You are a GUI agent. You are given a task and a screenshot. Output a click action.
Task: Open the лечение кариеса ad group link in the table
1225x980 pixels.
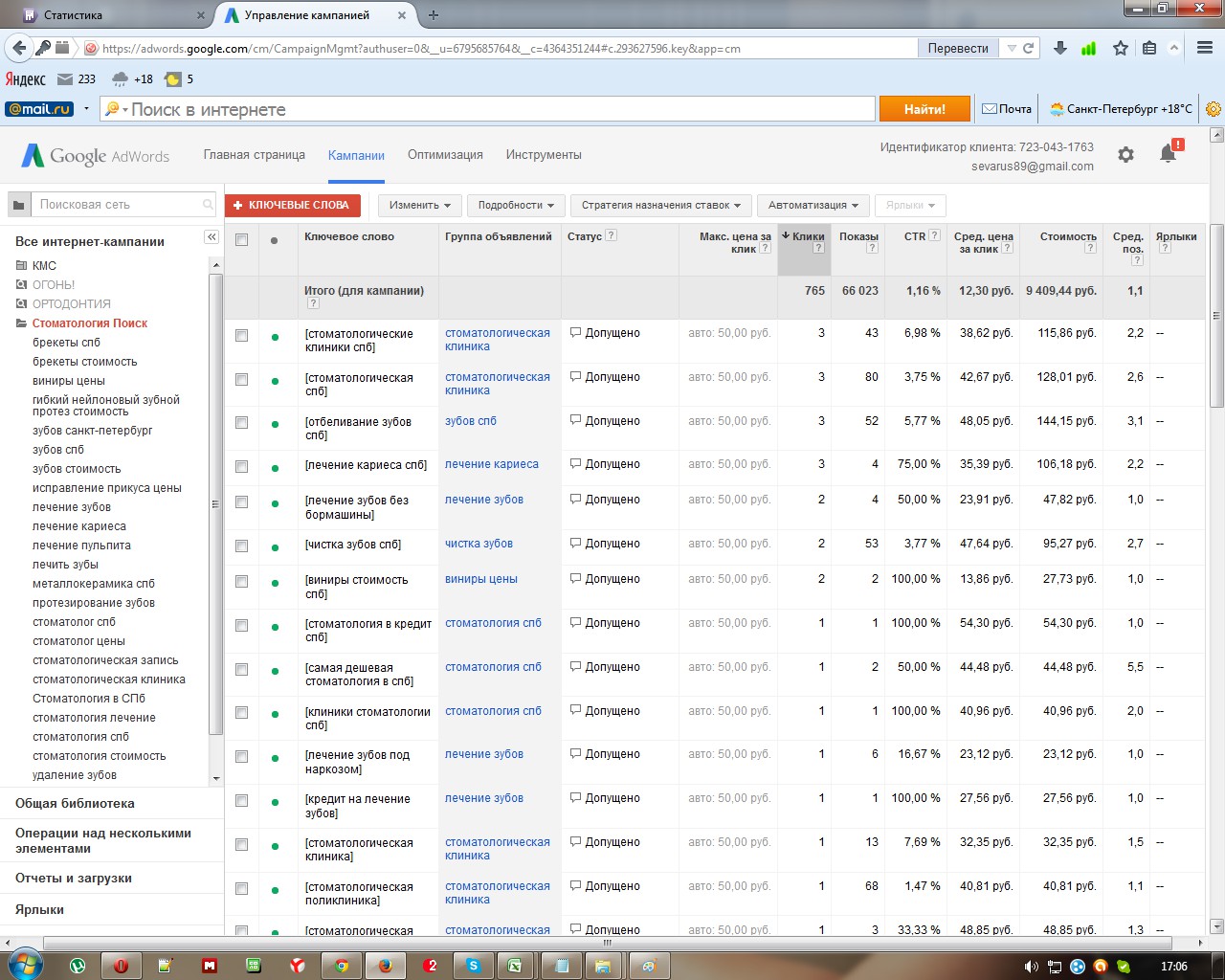tap(492, 464)
